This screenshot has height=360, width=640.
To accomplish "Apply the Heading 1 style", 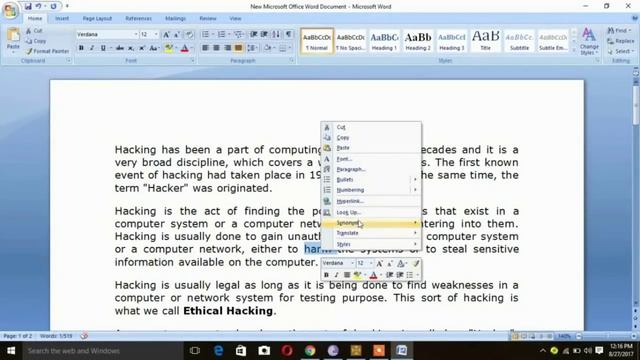I will point(384,40).
